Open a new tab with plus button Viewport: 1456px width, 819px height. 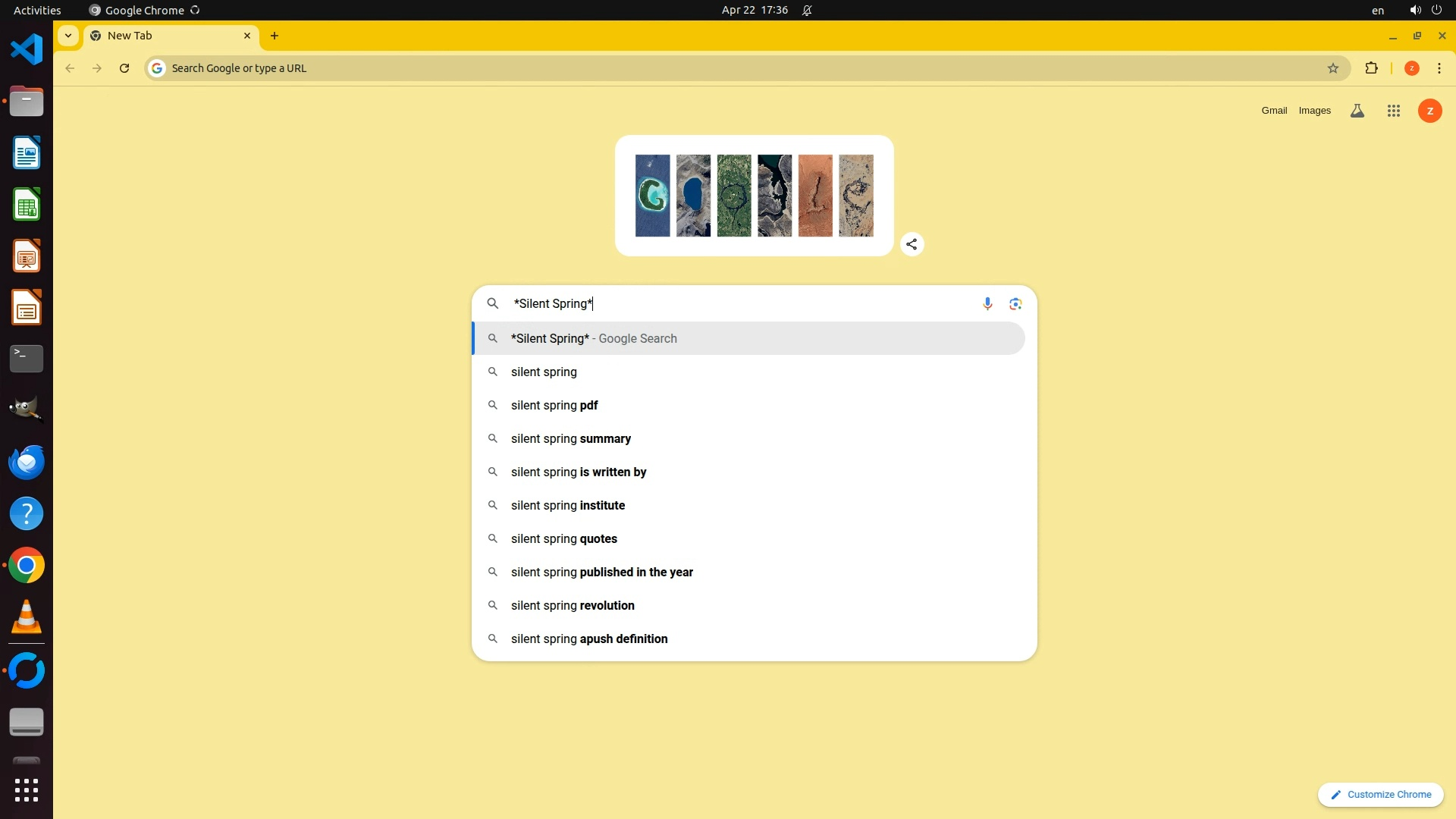tap(275, 36)
